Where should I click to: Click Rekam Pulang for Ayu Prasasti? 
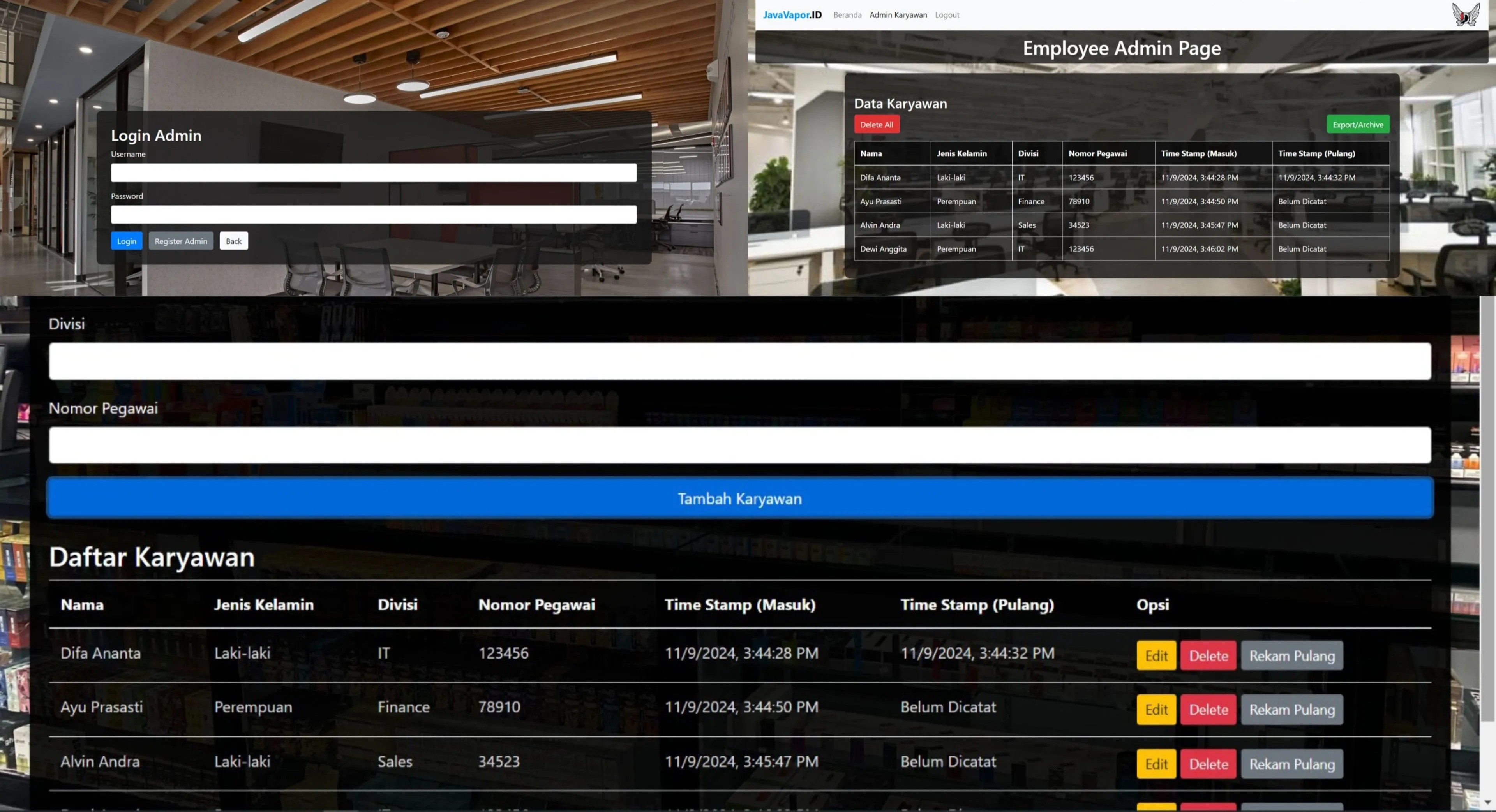point(1291,709)
